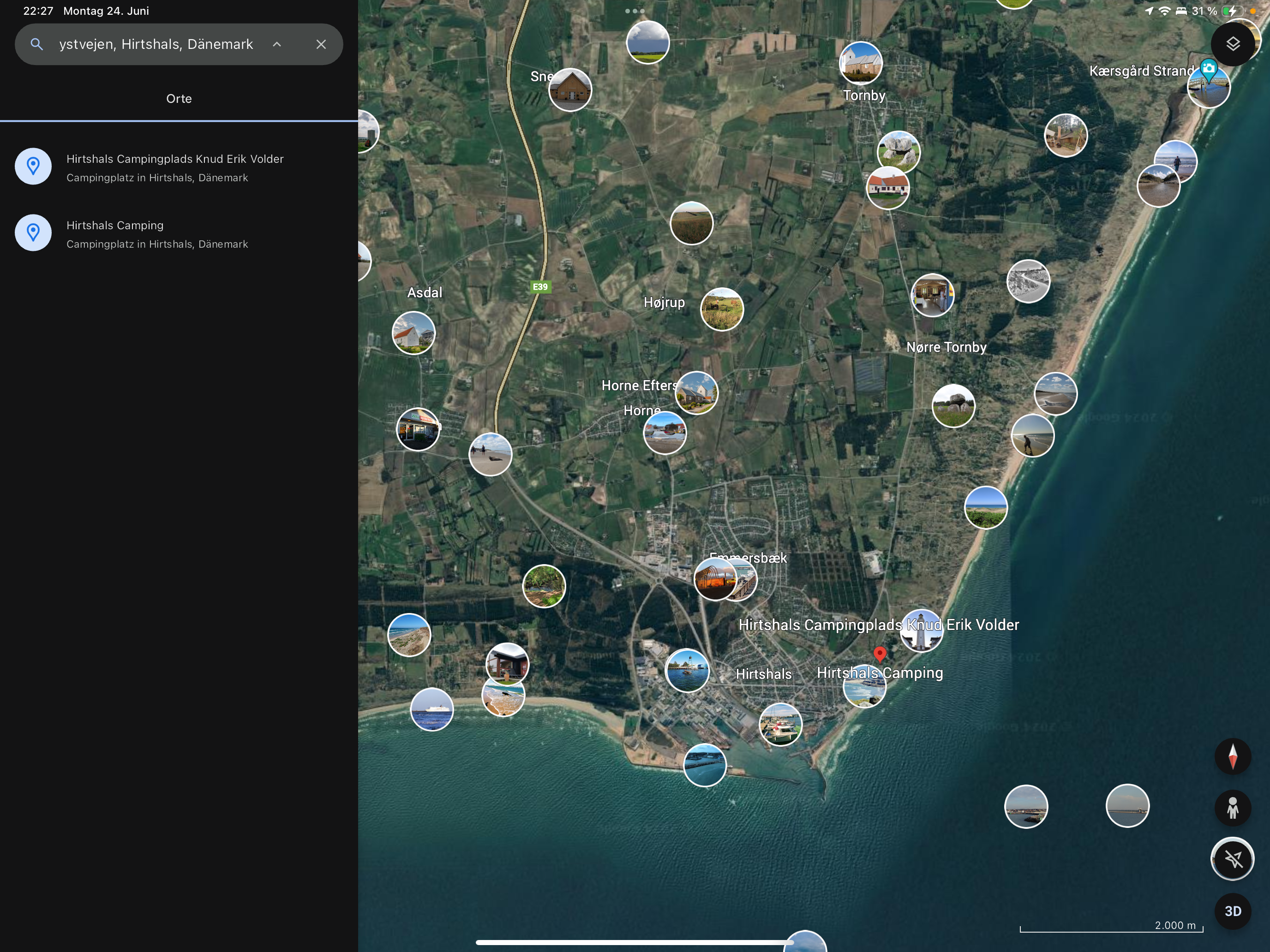Clear the search field text

(321, 44)
